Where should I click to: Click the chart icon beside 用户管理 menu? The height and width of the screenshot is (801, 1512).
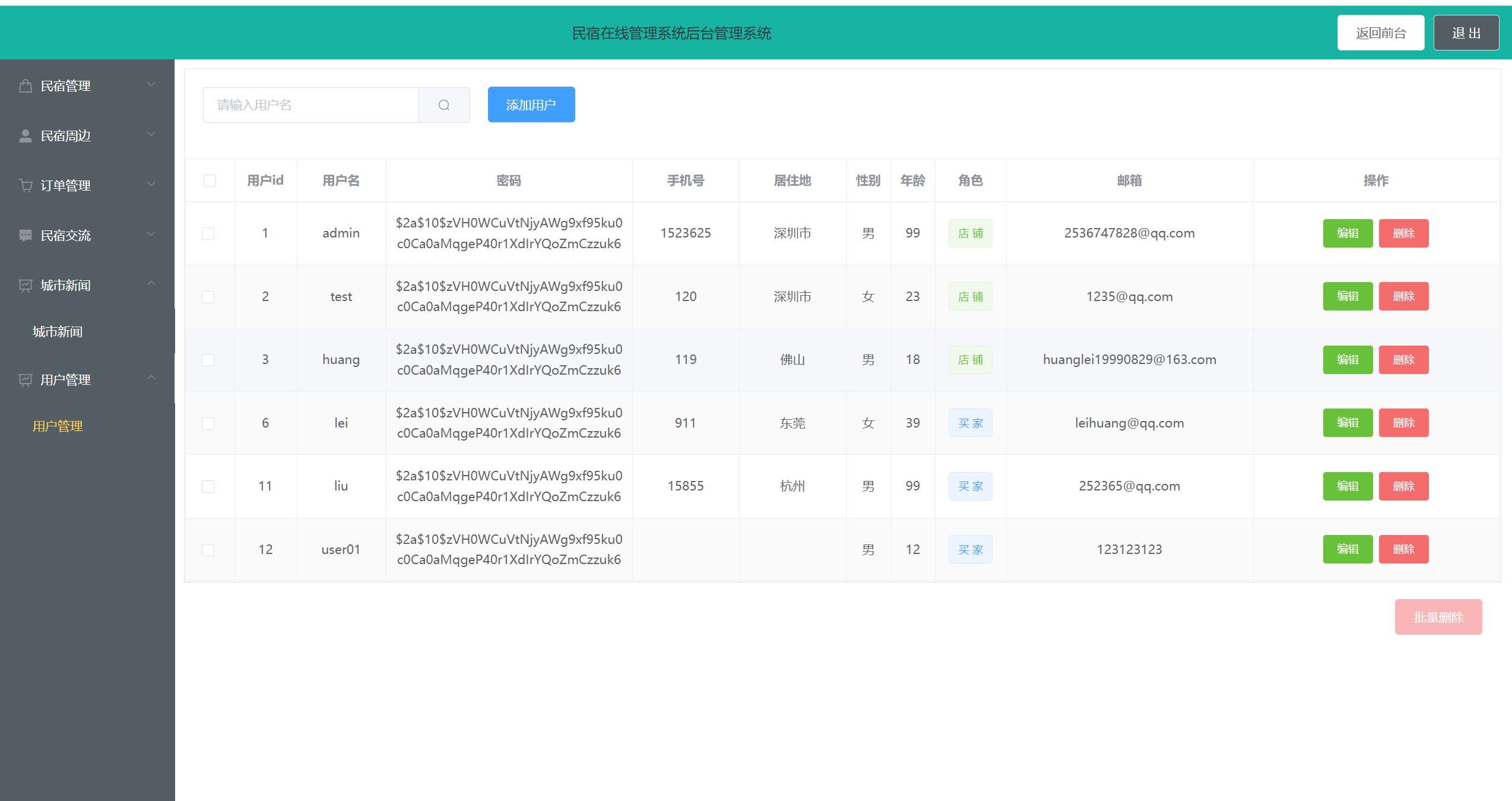(x=26, y=380)
